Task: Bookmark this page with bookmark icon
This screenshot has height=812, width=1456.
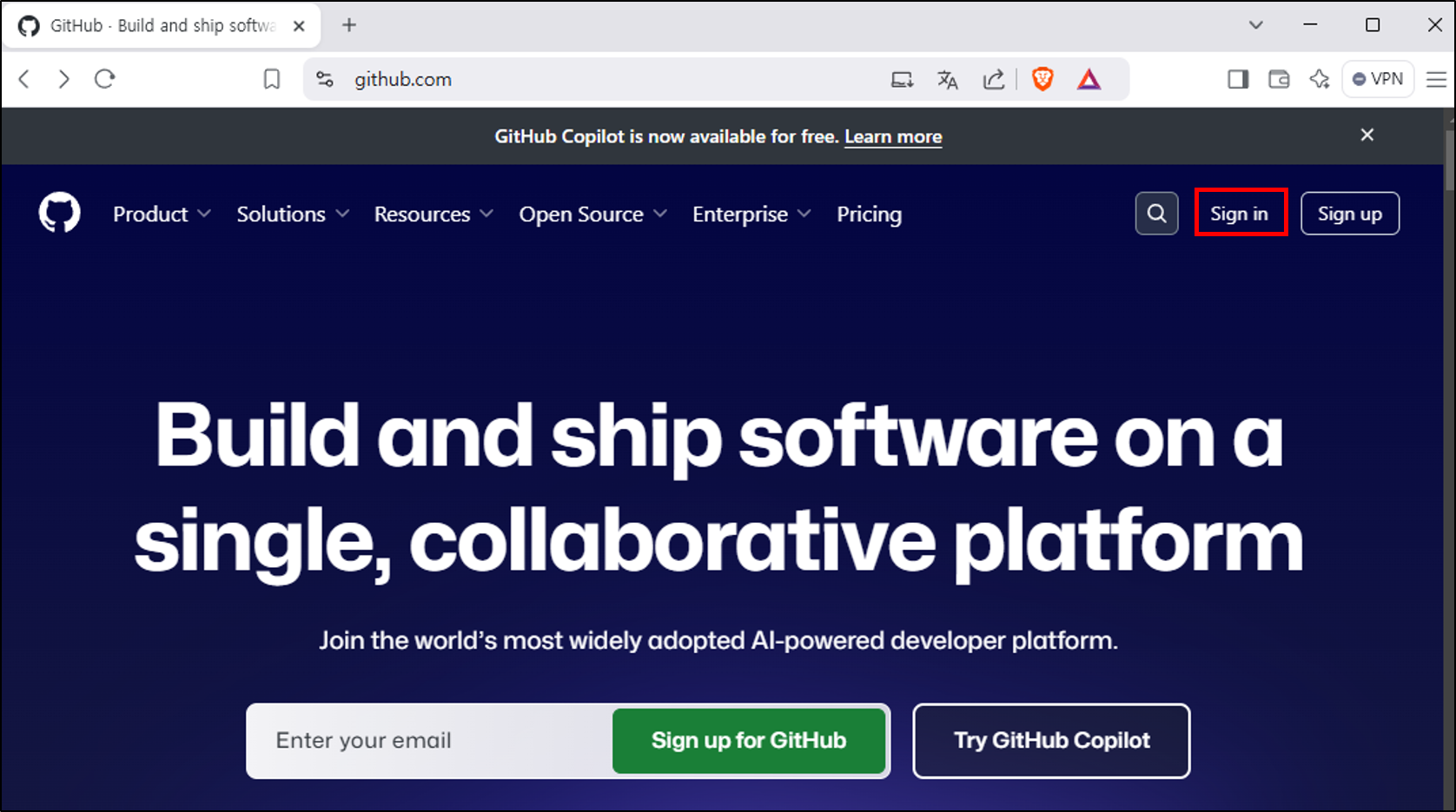Action: click(272, 80)
